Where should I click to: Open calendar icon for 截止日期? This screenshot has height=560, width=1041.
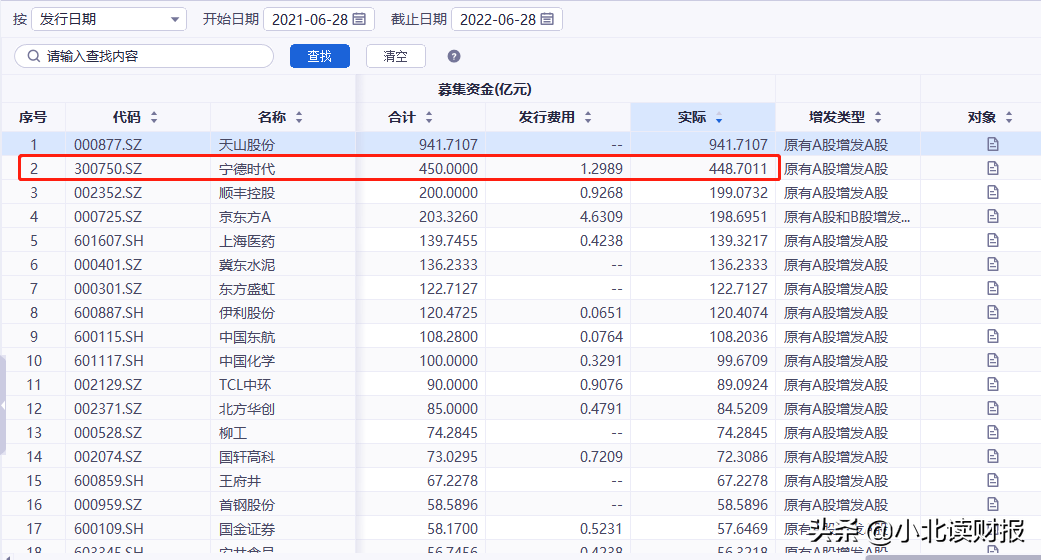547,19
